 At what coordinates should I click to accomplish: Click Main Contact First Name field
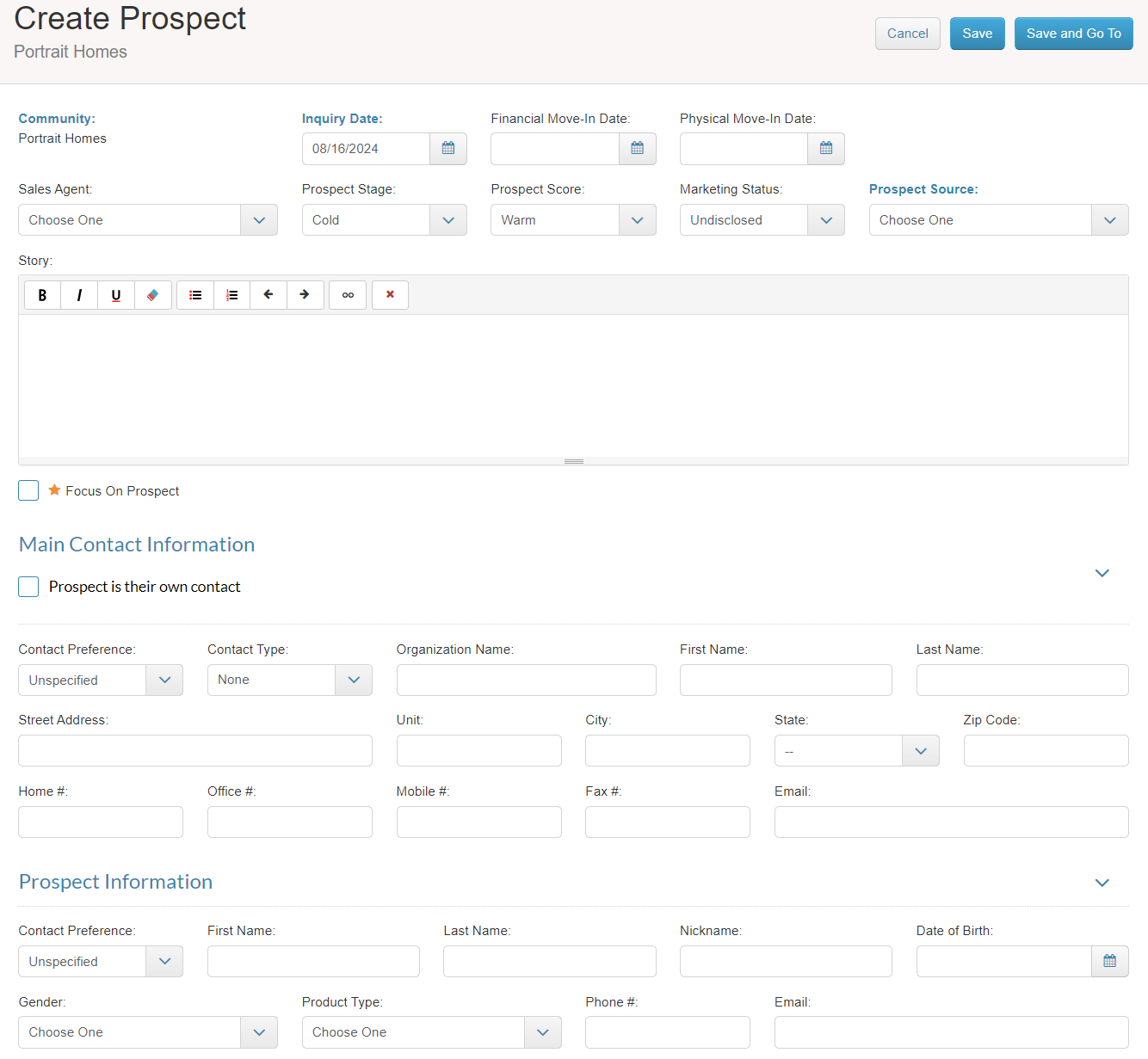pyautogui.click(x=786, y=680)
